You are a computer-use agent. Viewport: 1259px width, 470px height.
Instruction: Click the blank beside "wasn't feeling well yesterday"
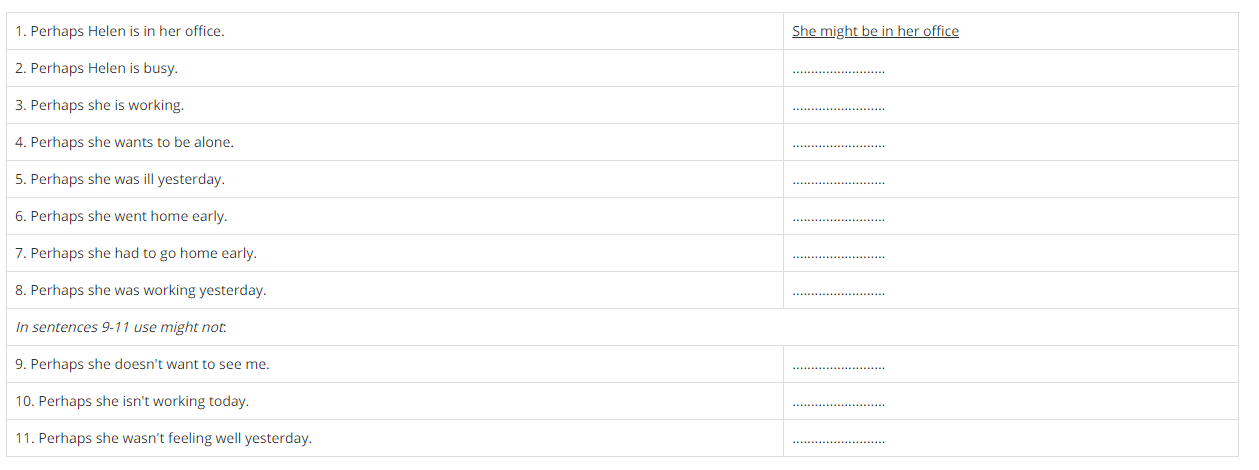click(838, 440)
